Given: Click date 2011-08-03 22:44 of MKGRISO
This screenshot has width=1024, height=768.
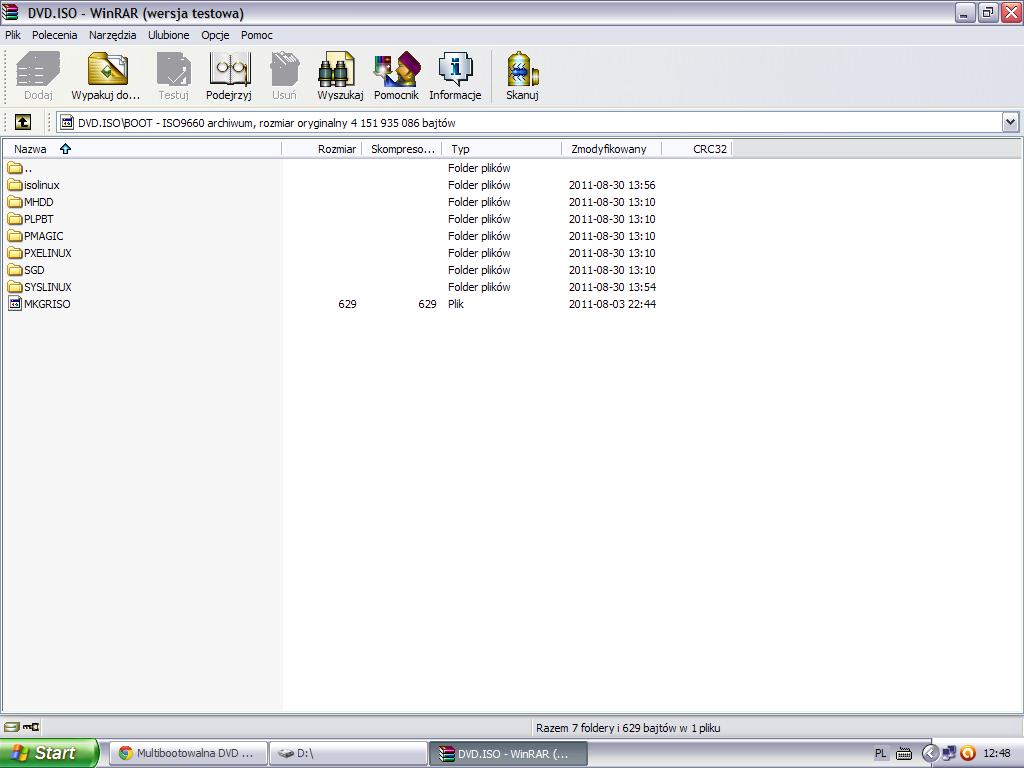Looking at the screenshot, I should click(612, 304).
